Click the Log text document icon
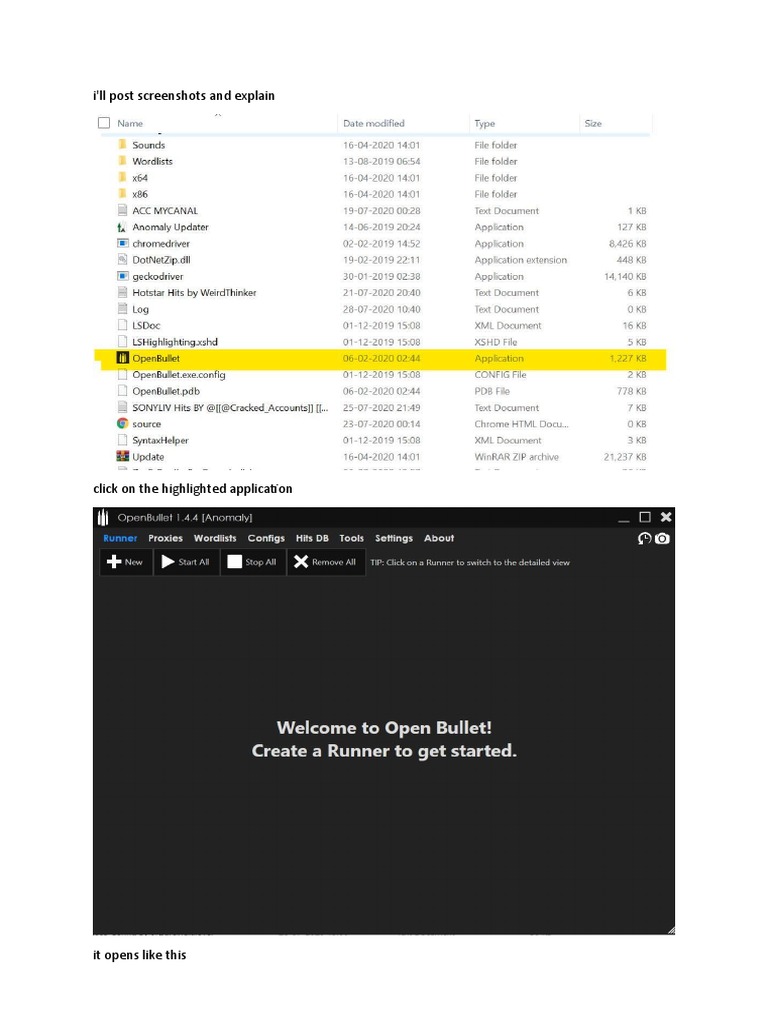The height and width of the screenshot is (1024, 768). 122,308
